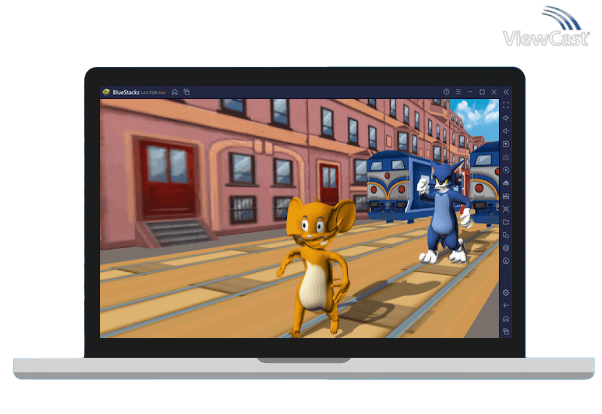
Task: Go to Android home from side toolbar
Action: coord(506,319)
